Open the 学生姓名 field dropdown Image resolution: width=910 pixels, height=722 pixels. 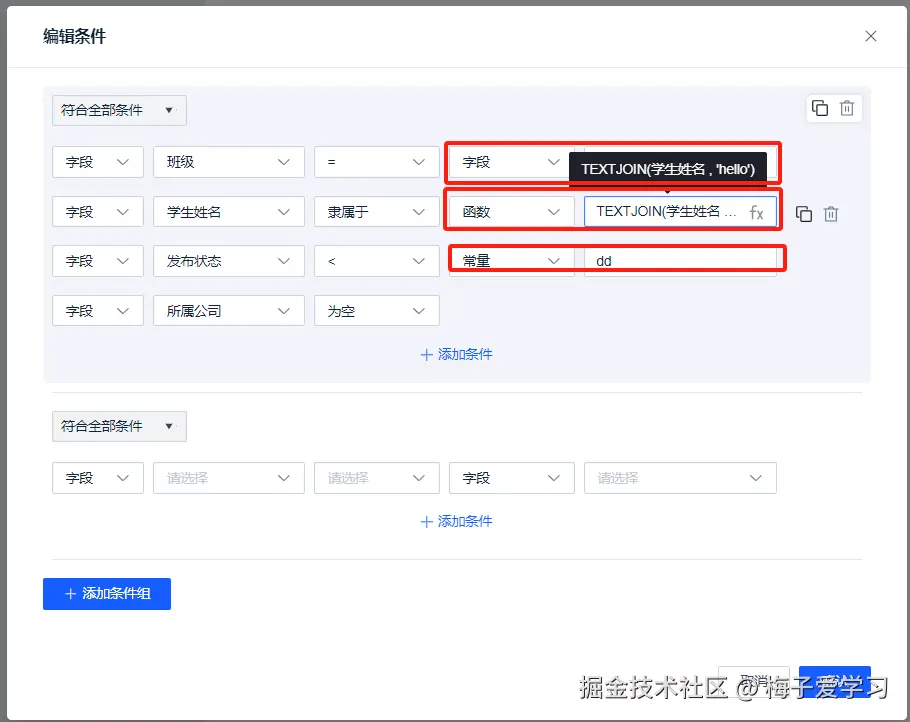click(229, 212)
